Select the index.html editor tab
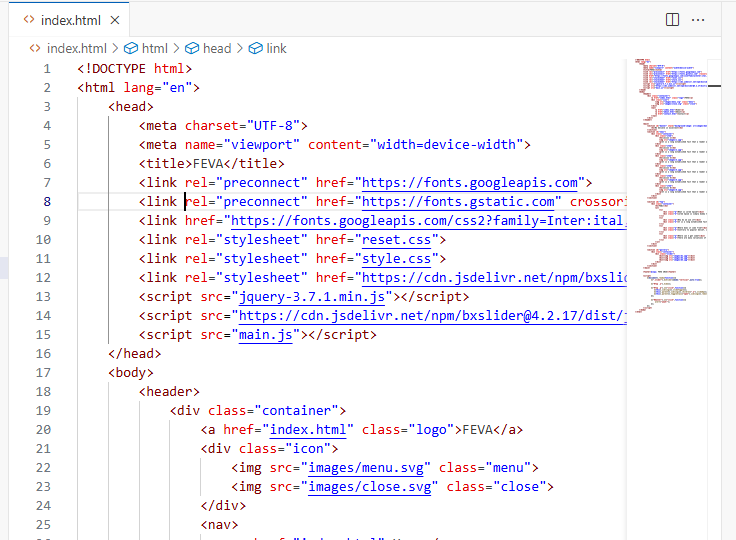Viewport: 736px width, 540px height. 70,20
